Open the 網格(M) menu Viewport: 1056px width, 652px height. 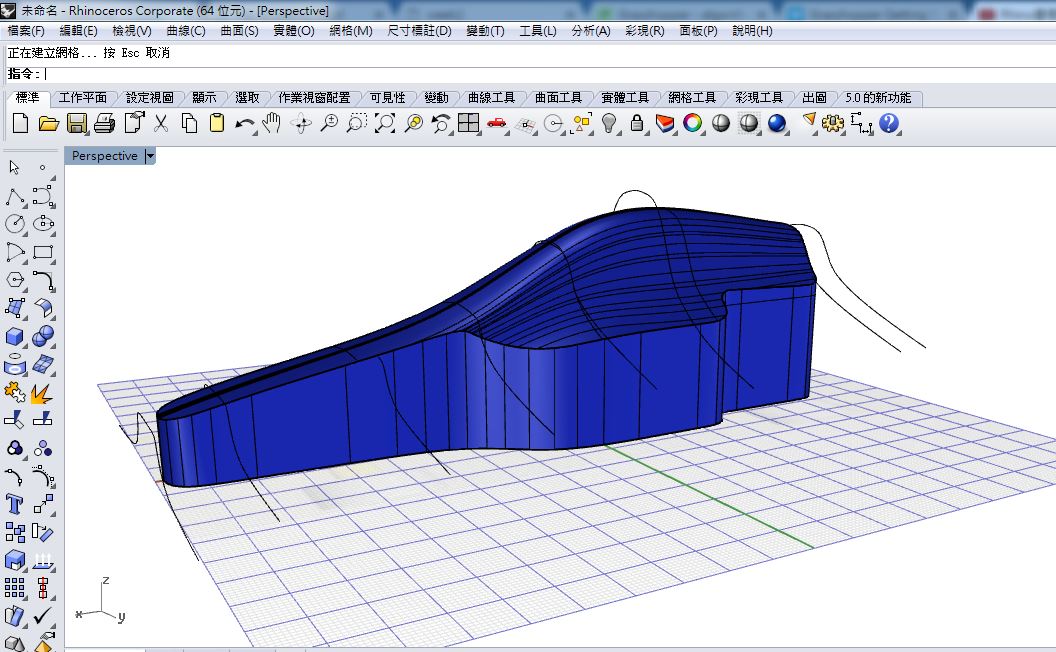[x=351, y=31]
